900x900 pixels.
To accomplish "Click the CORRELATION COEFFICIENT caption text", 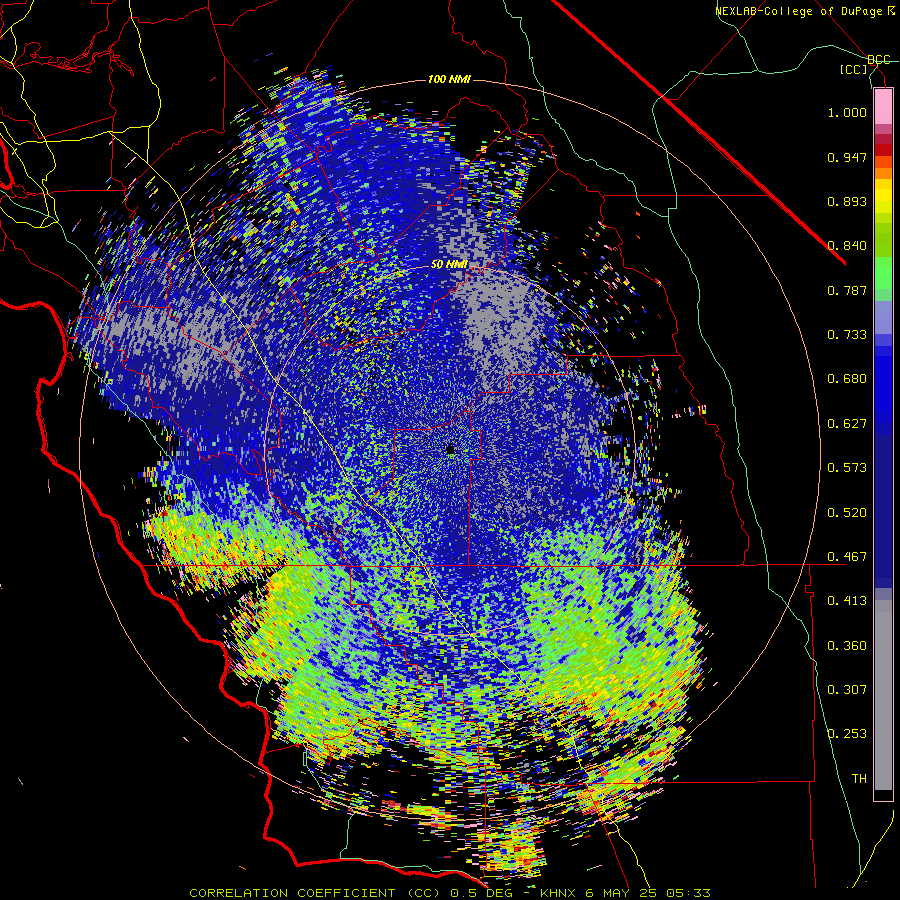I will 292,893.
